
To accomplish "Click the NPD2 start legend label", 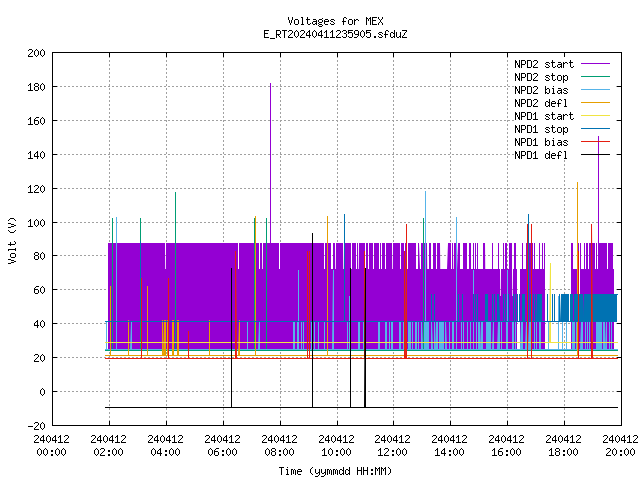I will pos(544,64).
